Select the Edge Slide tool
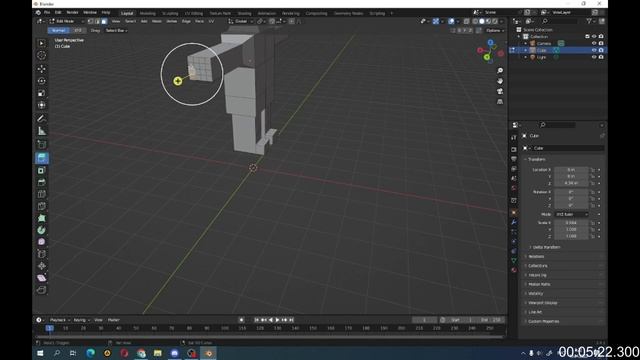This screenshot has height=360, width=640. click(42, 254)
